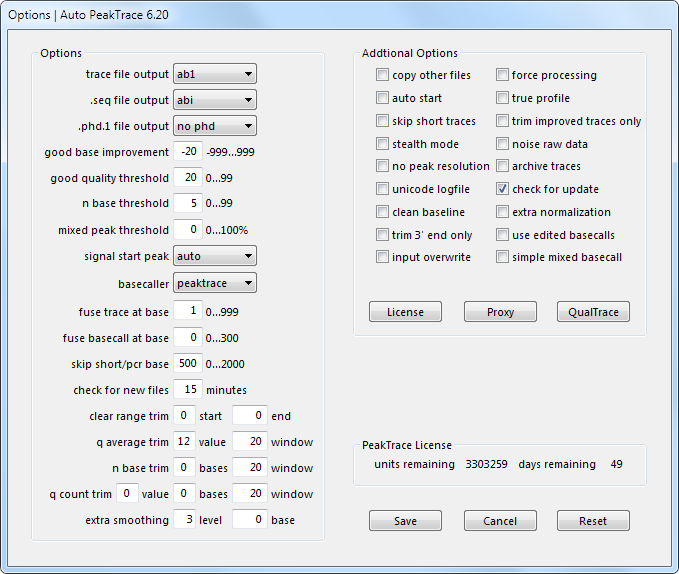Expand the signal start peak dropdown
679x574 pixels.
(x=215, y=256)
